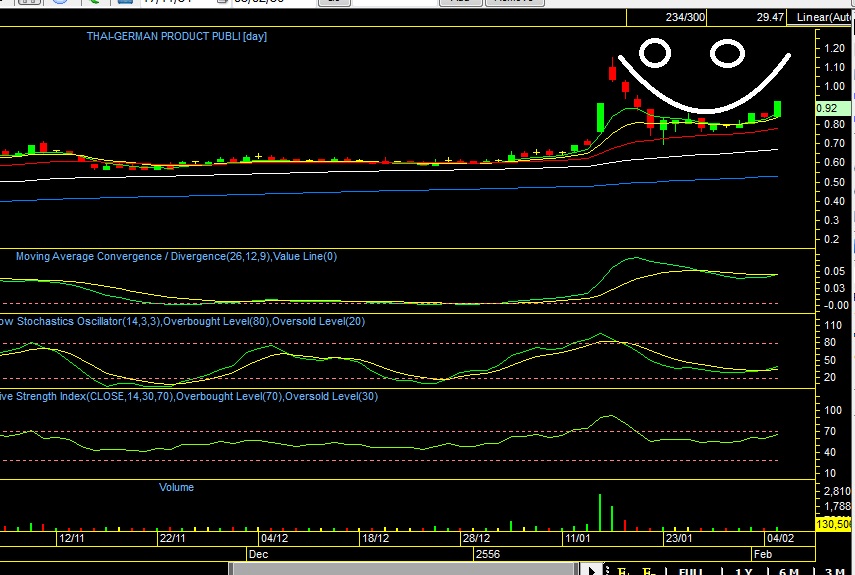The height and width of the screenshot is (575, 855).
Task: Click the 70 level on the RSI axis
Action: pos(830,431)
